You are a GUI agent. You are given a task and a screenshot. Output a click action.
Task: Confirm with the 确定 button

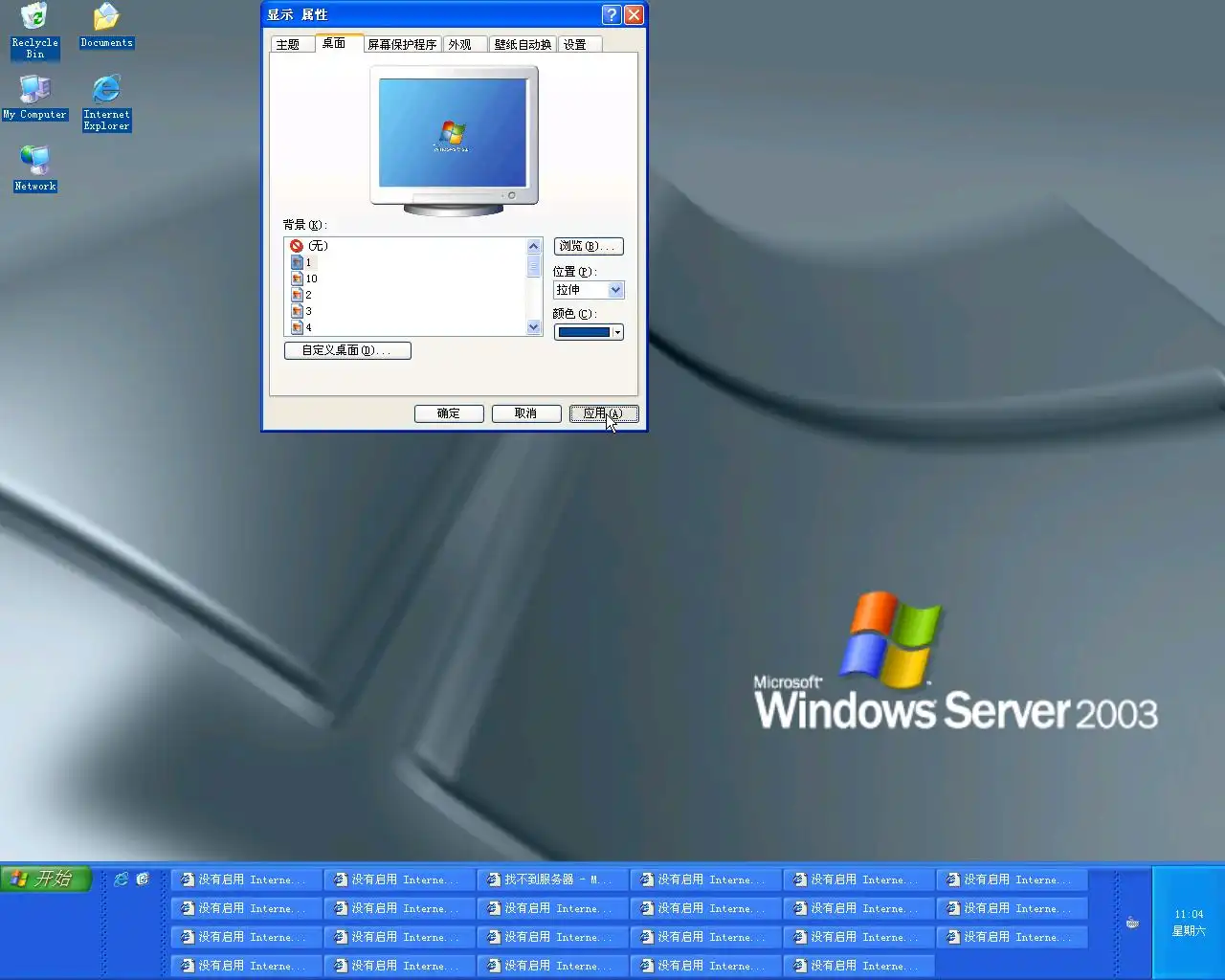point(449,413)
